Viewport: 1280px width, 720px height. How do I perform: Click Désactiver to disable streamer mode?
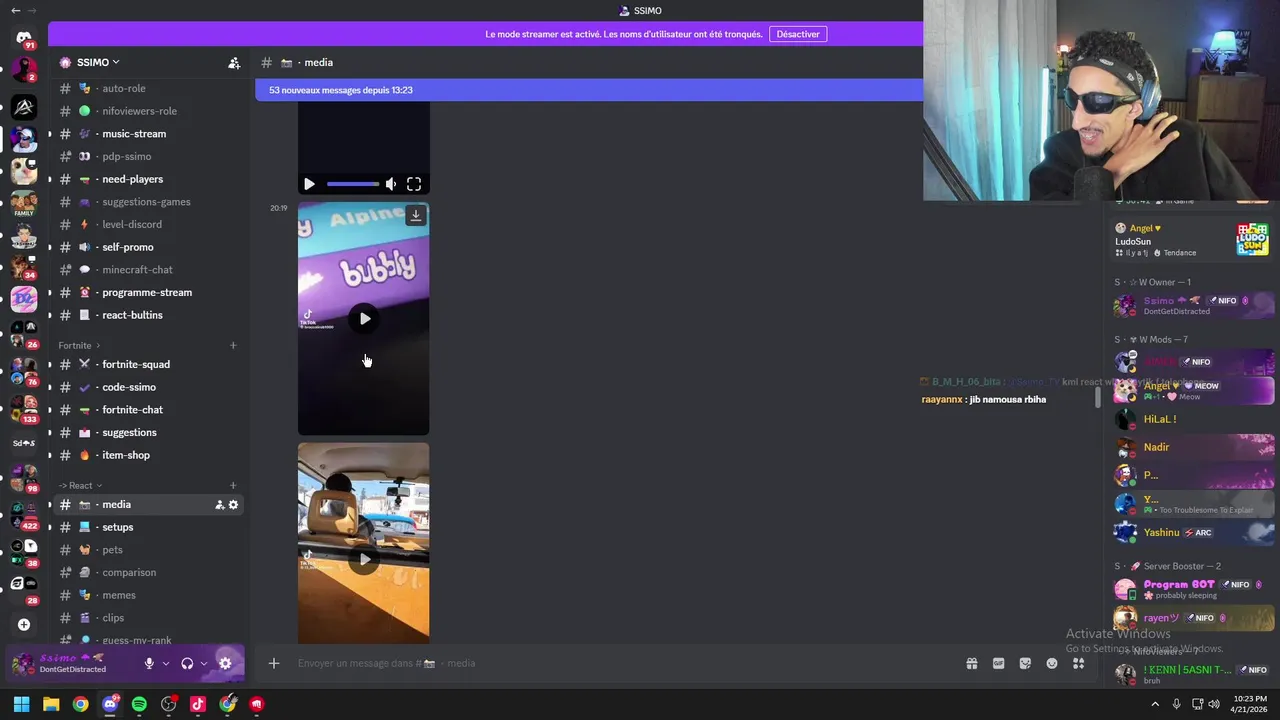[798, 34]
